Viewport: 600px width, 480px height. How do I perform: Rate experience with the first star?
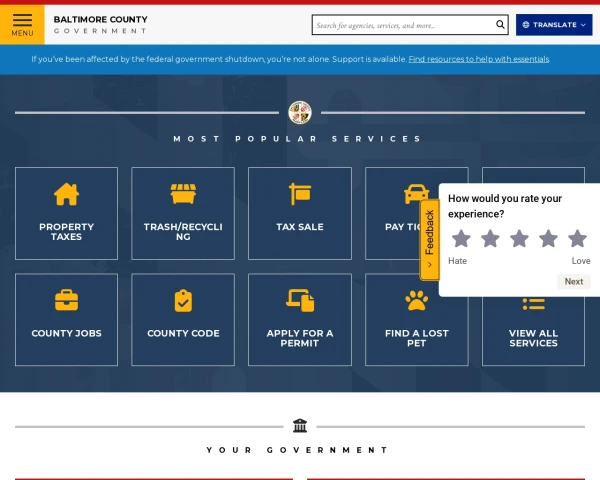tap(461, 238)
